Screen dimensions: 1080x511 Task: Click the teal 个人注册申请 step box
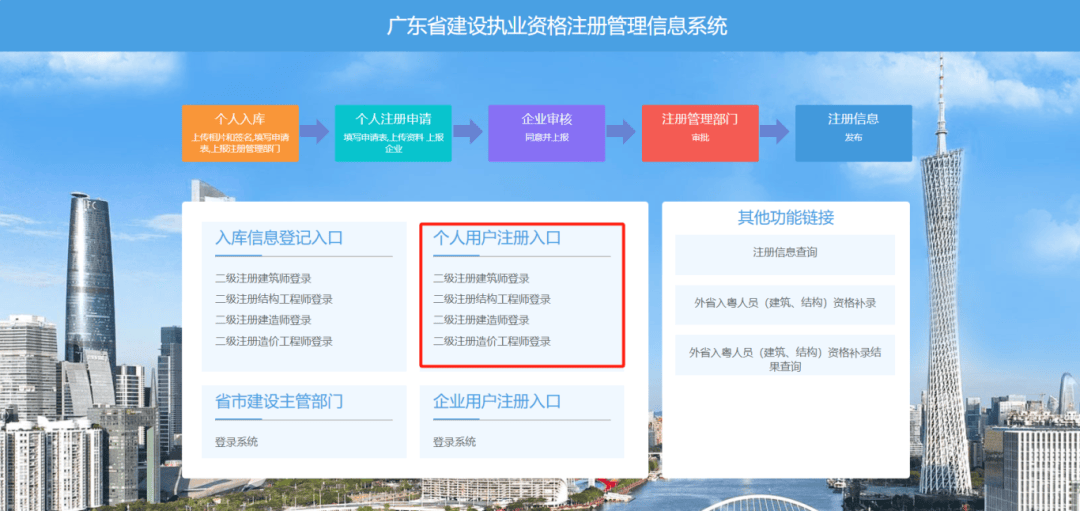(x=393, y=132)
